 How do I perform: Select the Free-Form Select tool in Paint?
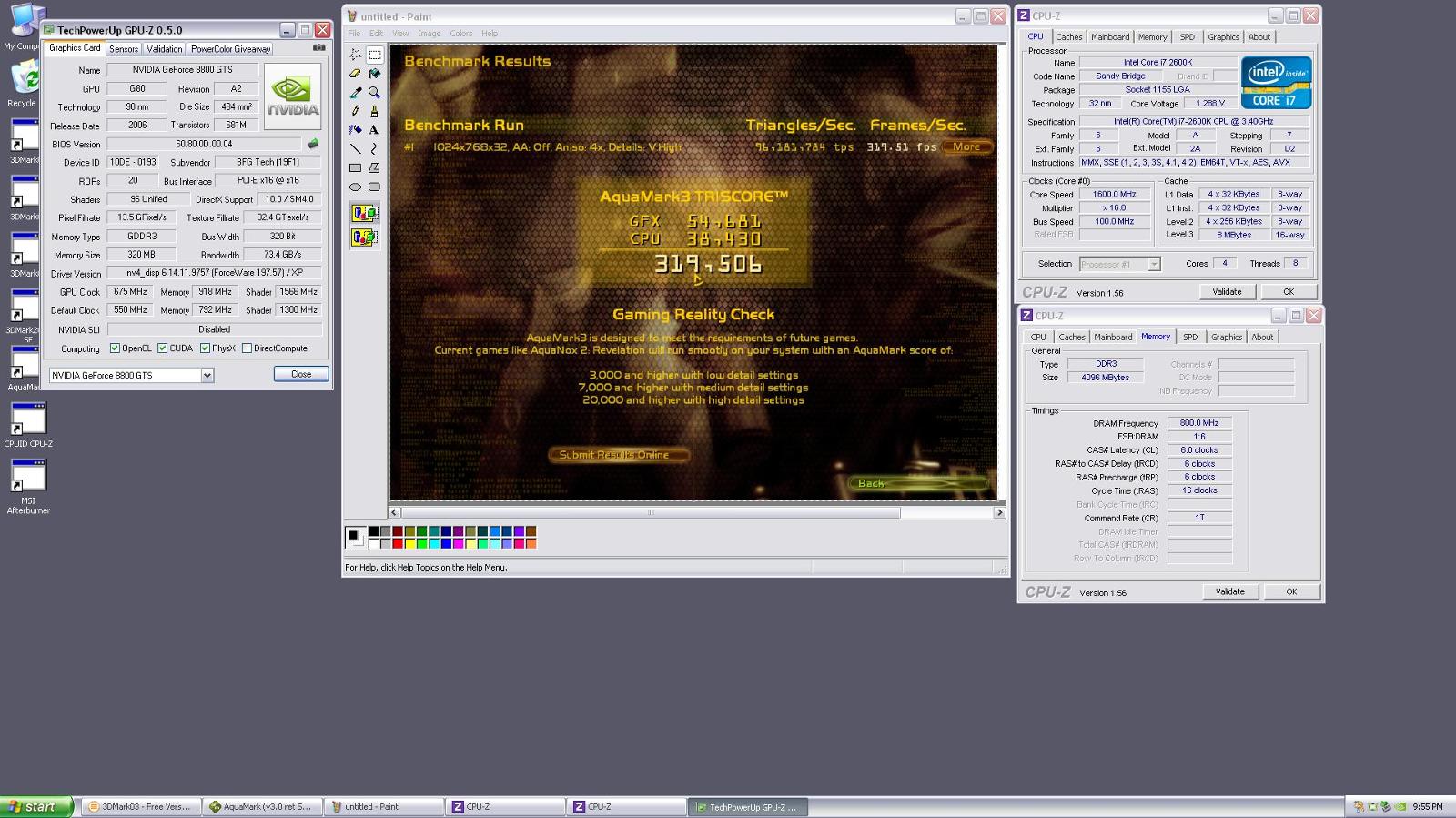(356, 55)
